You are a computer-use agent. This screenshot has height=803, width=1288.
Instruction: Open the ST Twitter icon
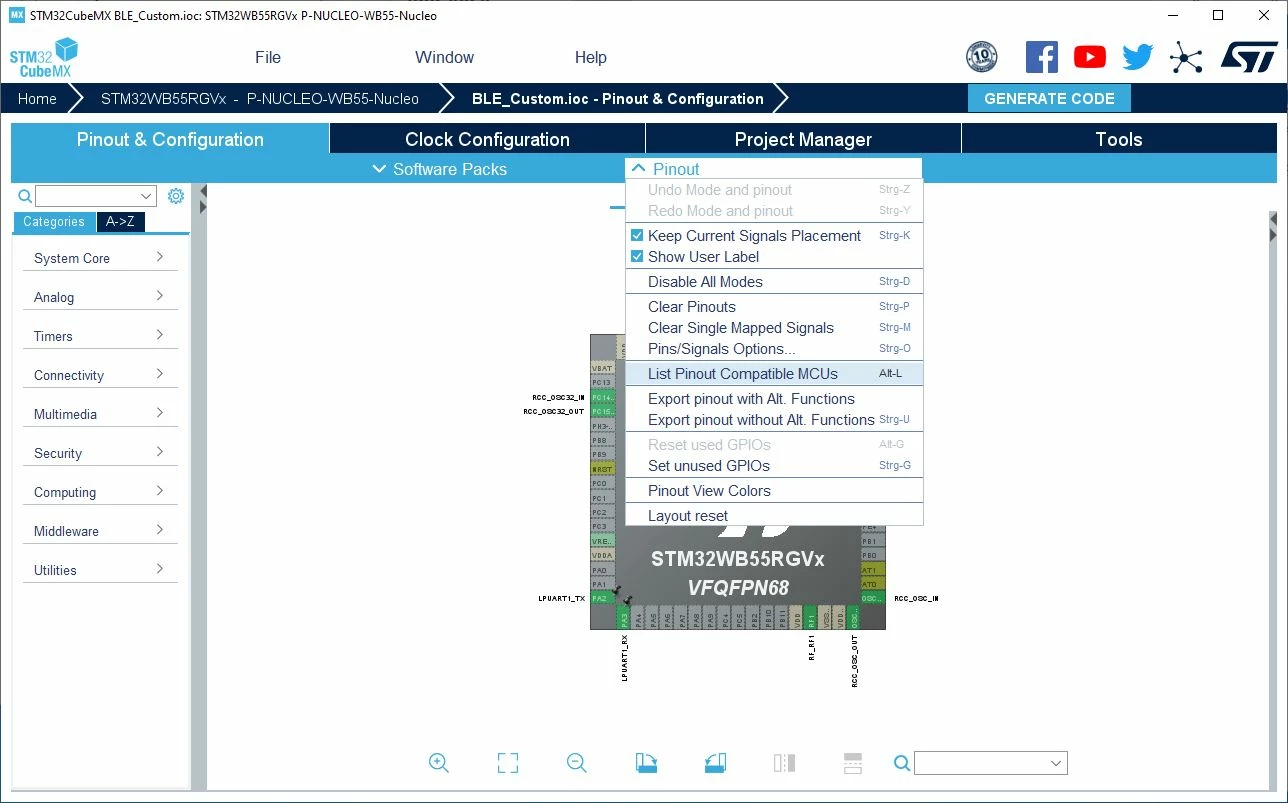[1138, 57]
